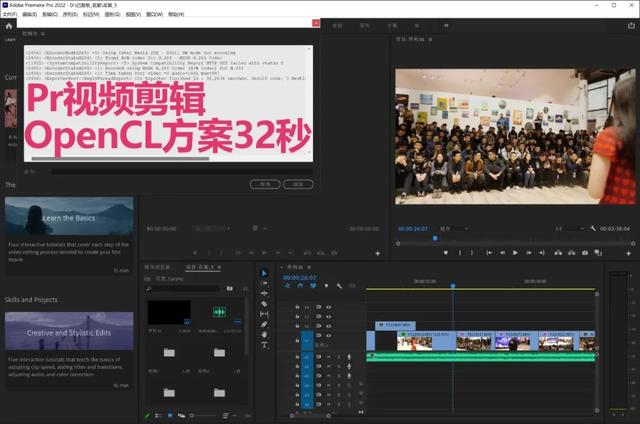
Task: Play the Program Monitor sequence
Action: pos(515,253)
